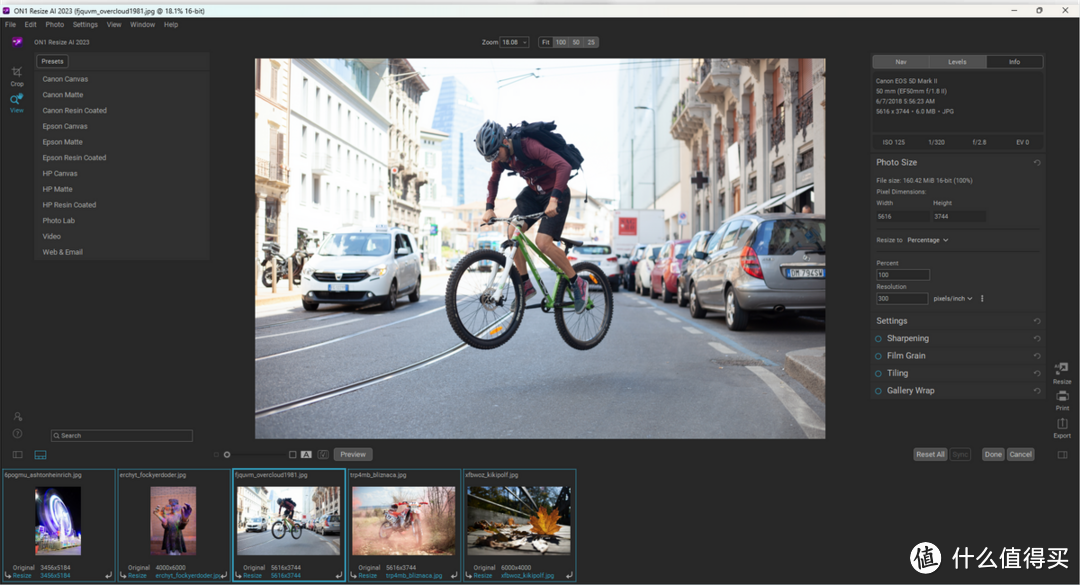This screenshot has height=585, width=1080.
Task: Open the resolution more-options dots
Action: click(x=982, y=298)
